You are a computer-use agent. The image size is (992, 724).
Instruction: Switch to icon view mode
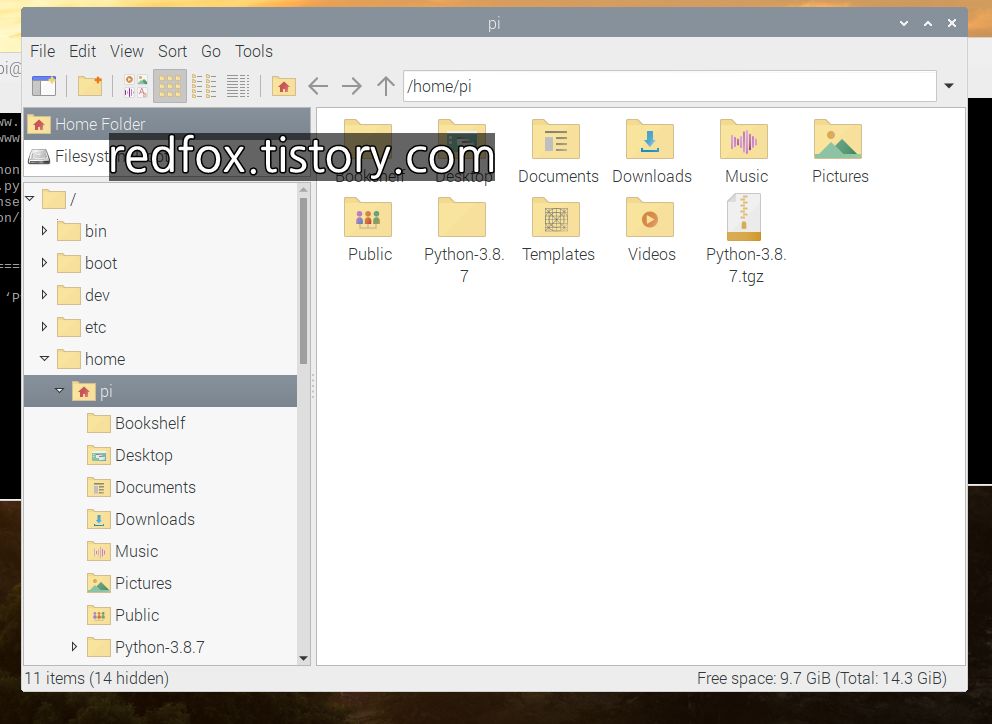click(x=170, y=85)
